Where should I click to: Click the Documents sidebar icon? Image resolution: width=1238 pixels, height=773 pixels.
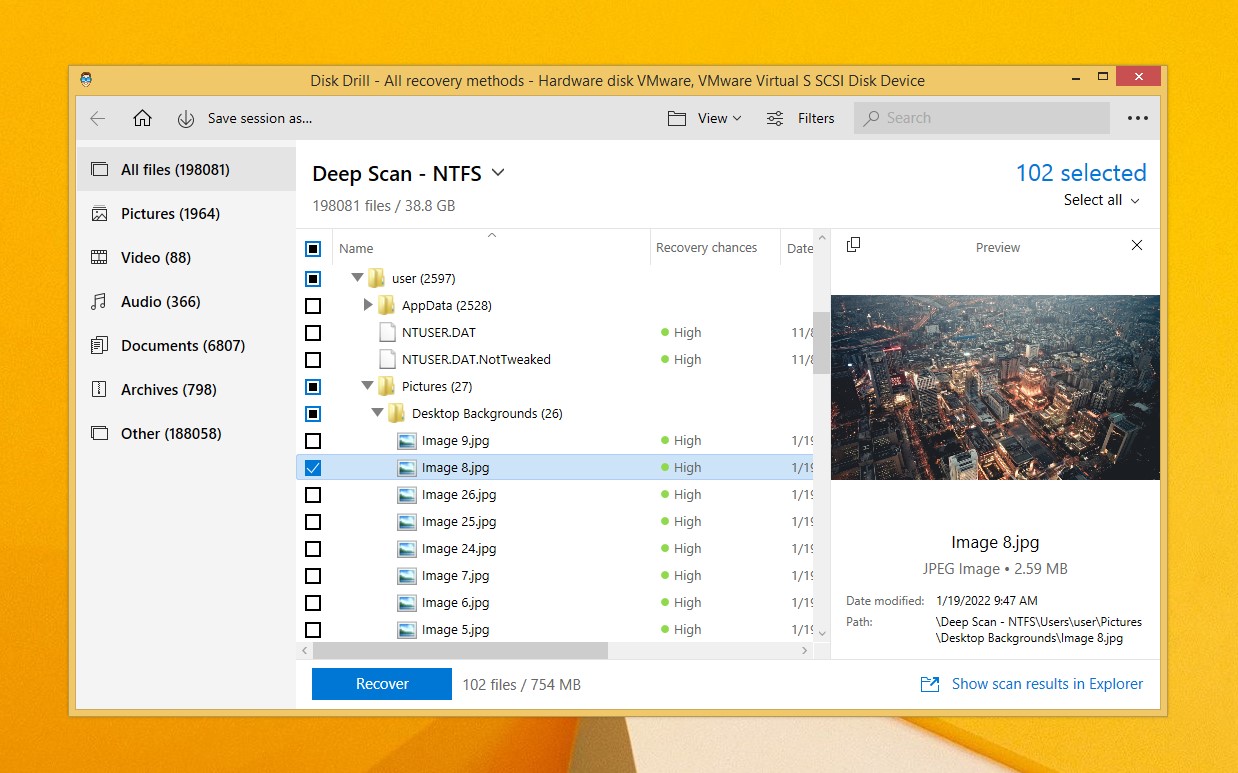[x=99, y=346]
